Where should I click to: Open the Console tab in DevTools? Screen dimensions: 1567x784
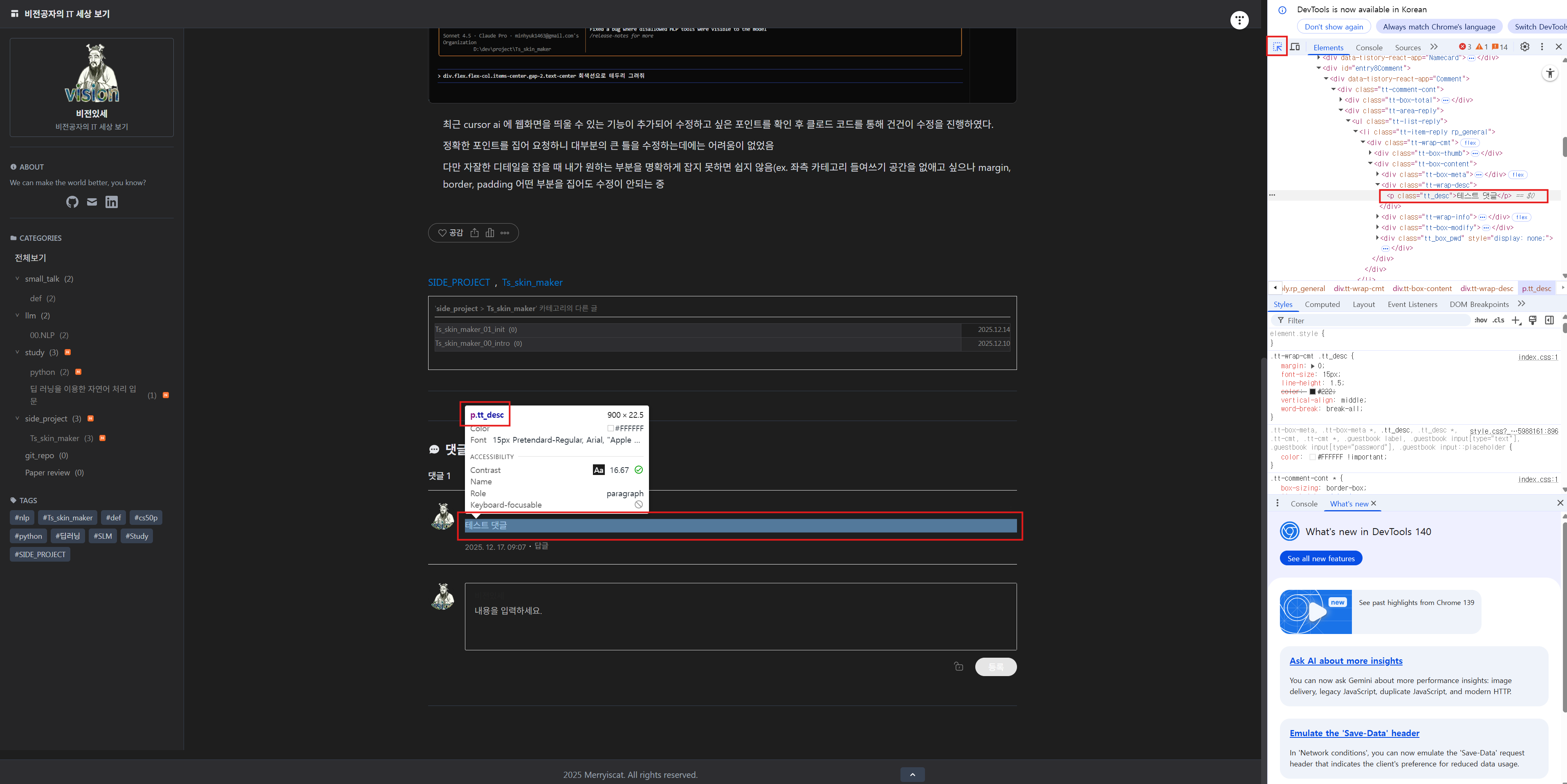tap(1369, 47)
